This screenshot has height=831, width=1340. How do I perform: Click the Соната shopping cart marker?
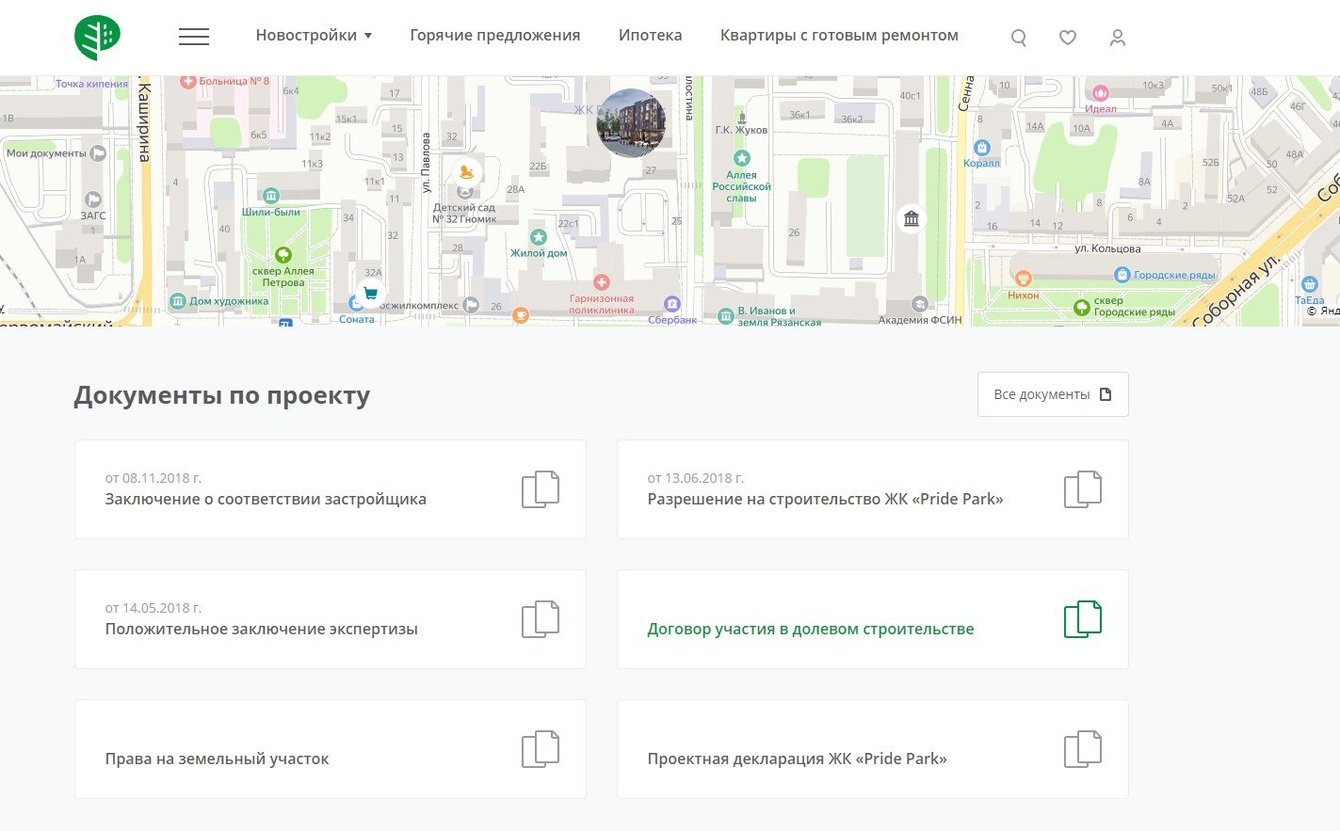pyautogui.click(x=370, y=294)
